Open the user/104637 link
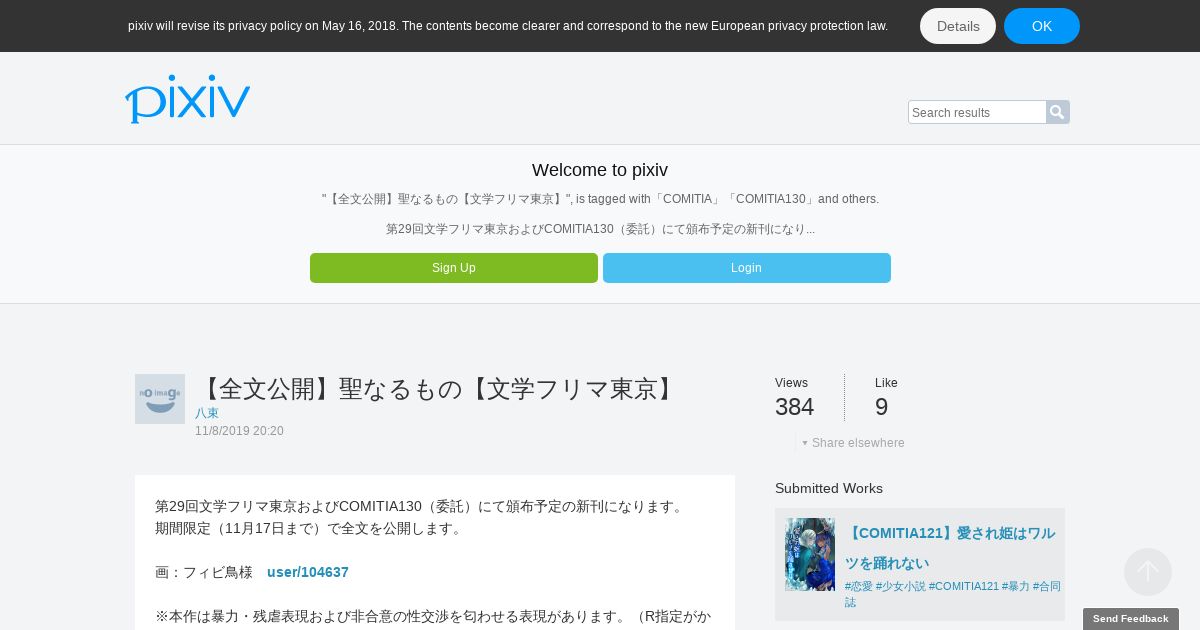 coord(308,572)
